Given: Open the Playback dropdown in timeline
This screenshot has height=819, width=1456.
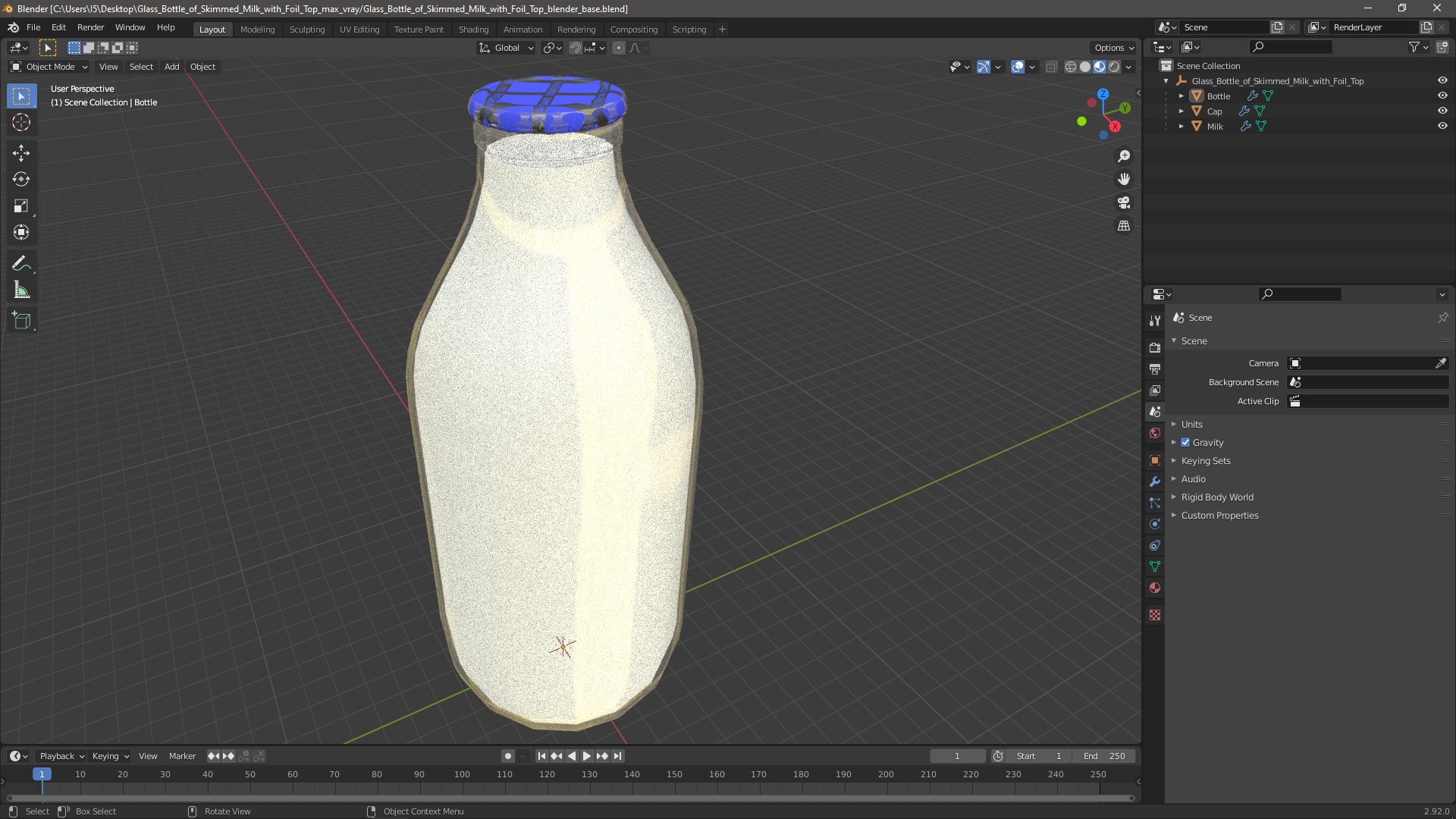Looking at the screenshot, I should [61, 756].
